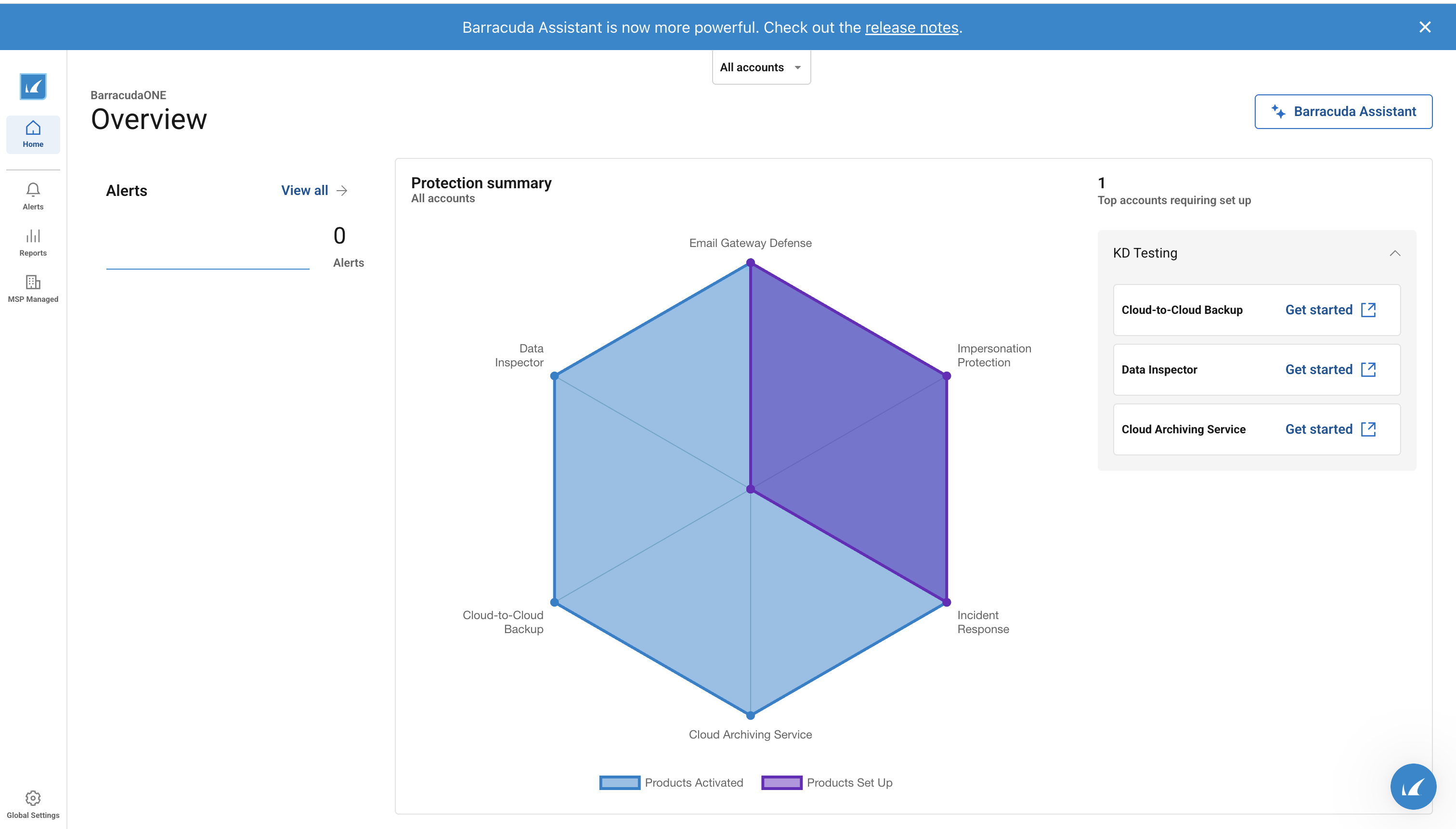The height and width of the screenshot is (829, 1456).
Task: Click the Impersonation Protection chart point
Action: [x=947, y=376]
